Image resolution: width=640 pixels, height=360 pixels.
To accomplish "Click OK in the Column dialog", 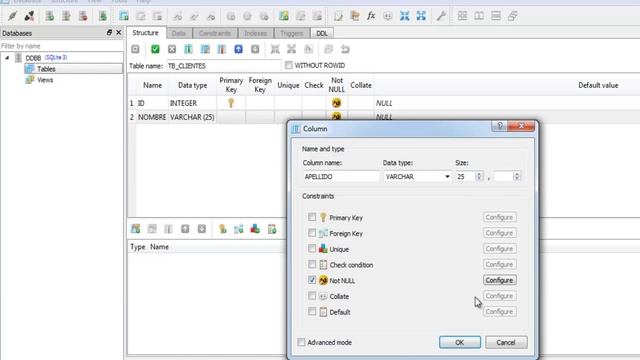I will tap(460, 342).
